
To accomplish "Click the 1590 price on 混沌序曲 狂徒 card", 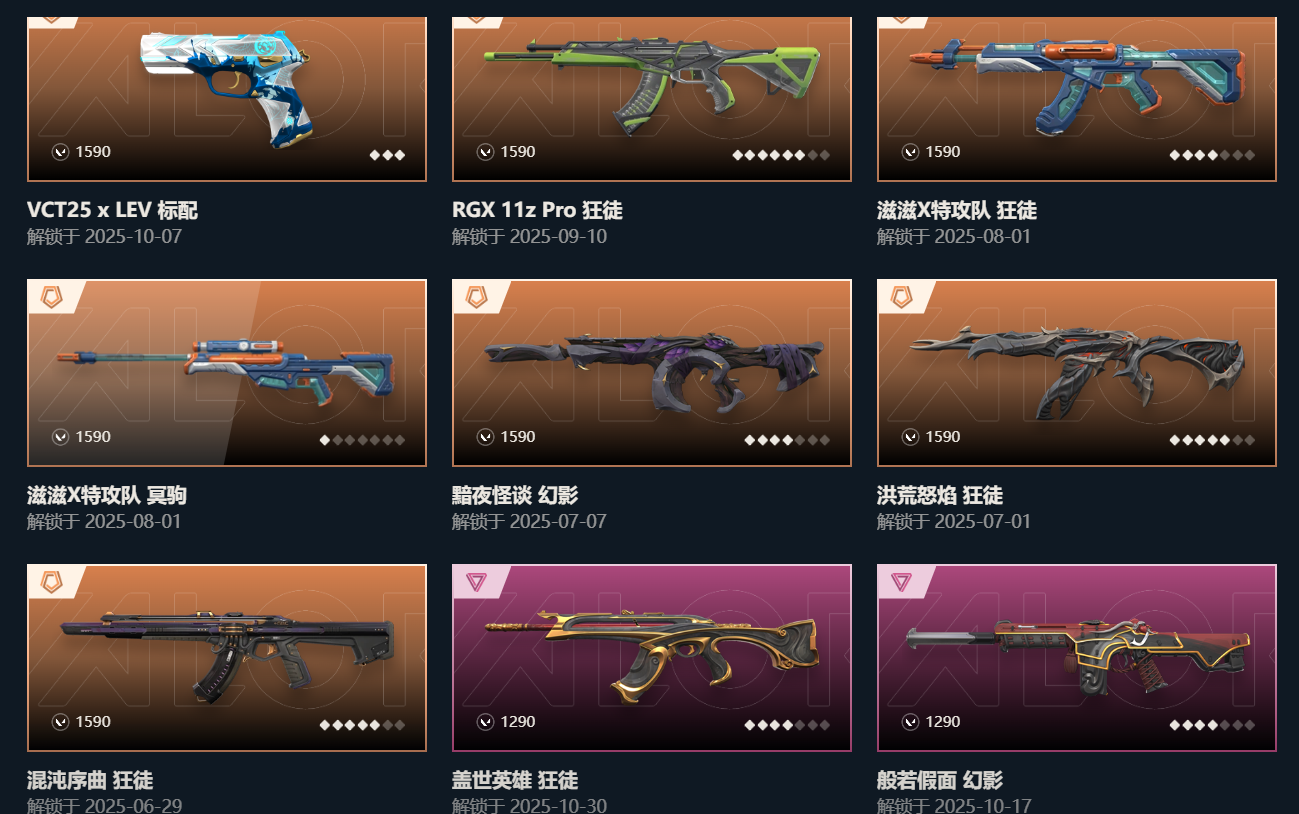I will click(x=93, y=722).
